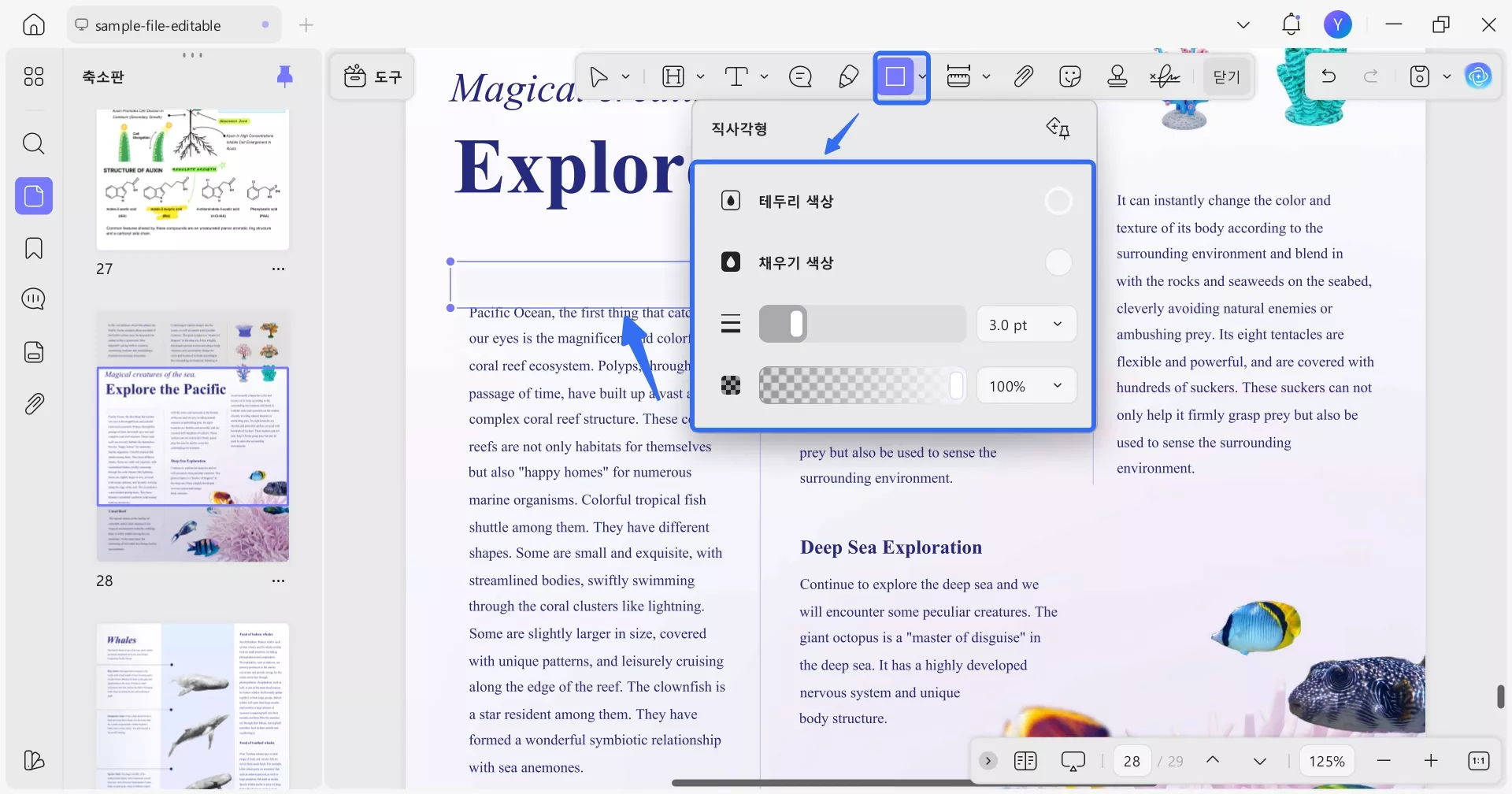The width and height of the screenshot is (1512, 794).
Task: Adjust the border thickness slider
Action: [862, 324]
